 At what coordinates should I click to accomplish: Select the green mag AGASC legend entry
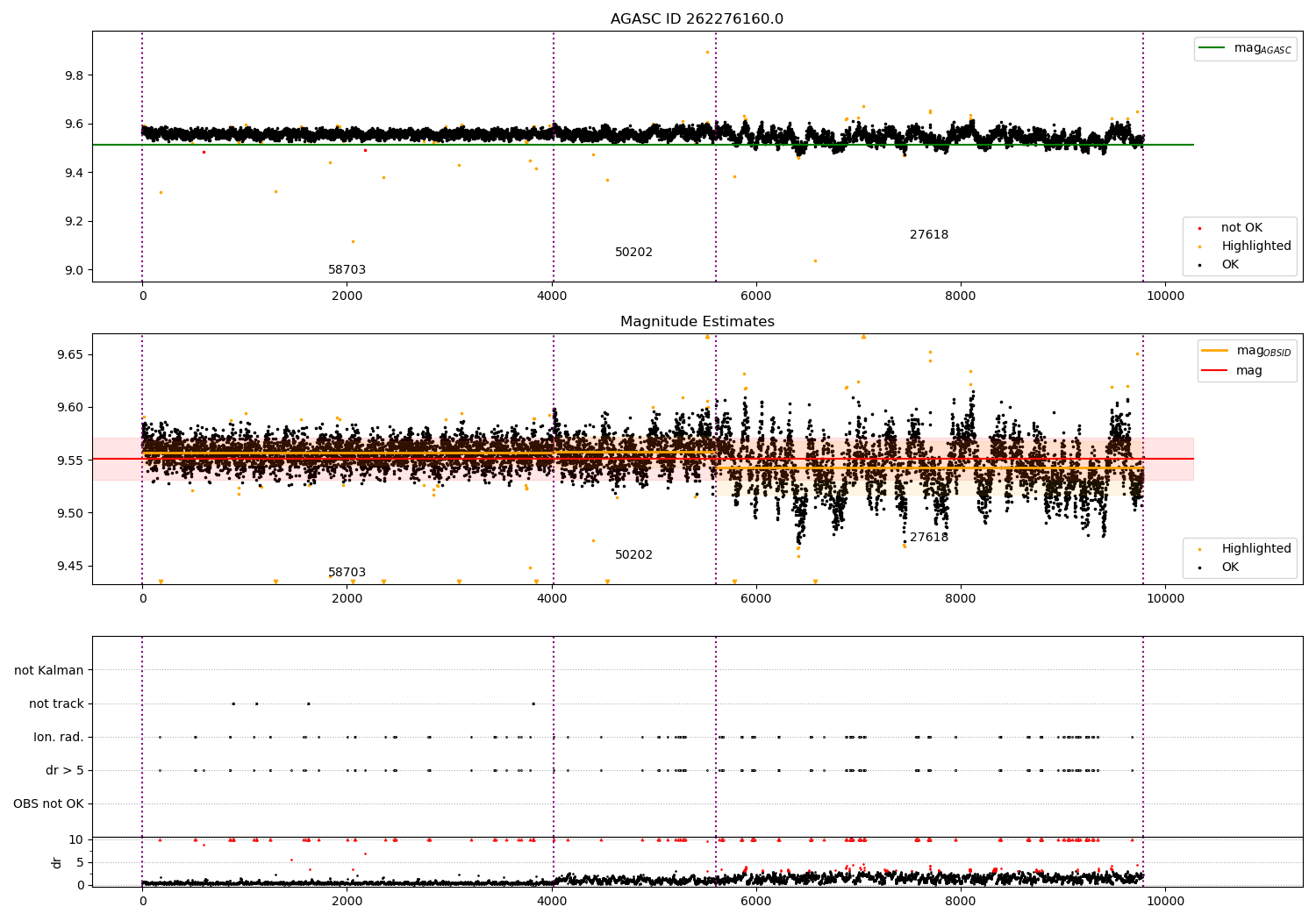coord(1245,48)
